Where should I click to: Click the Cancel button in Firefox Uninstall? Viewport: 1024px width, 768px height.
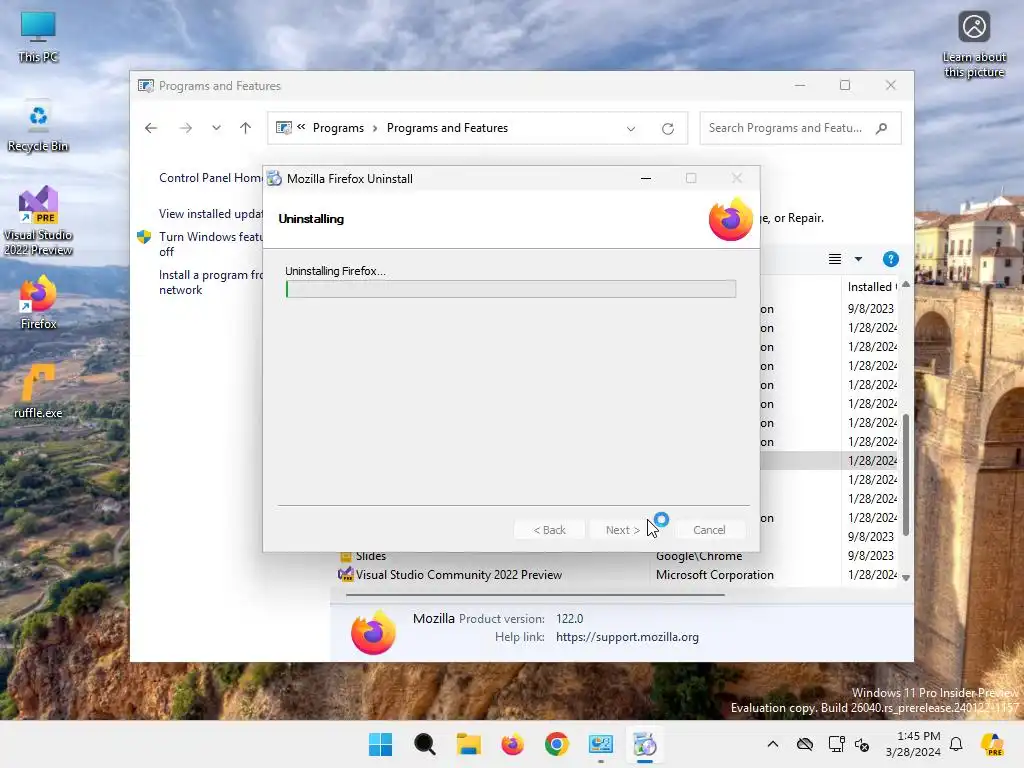pos(709,530)
